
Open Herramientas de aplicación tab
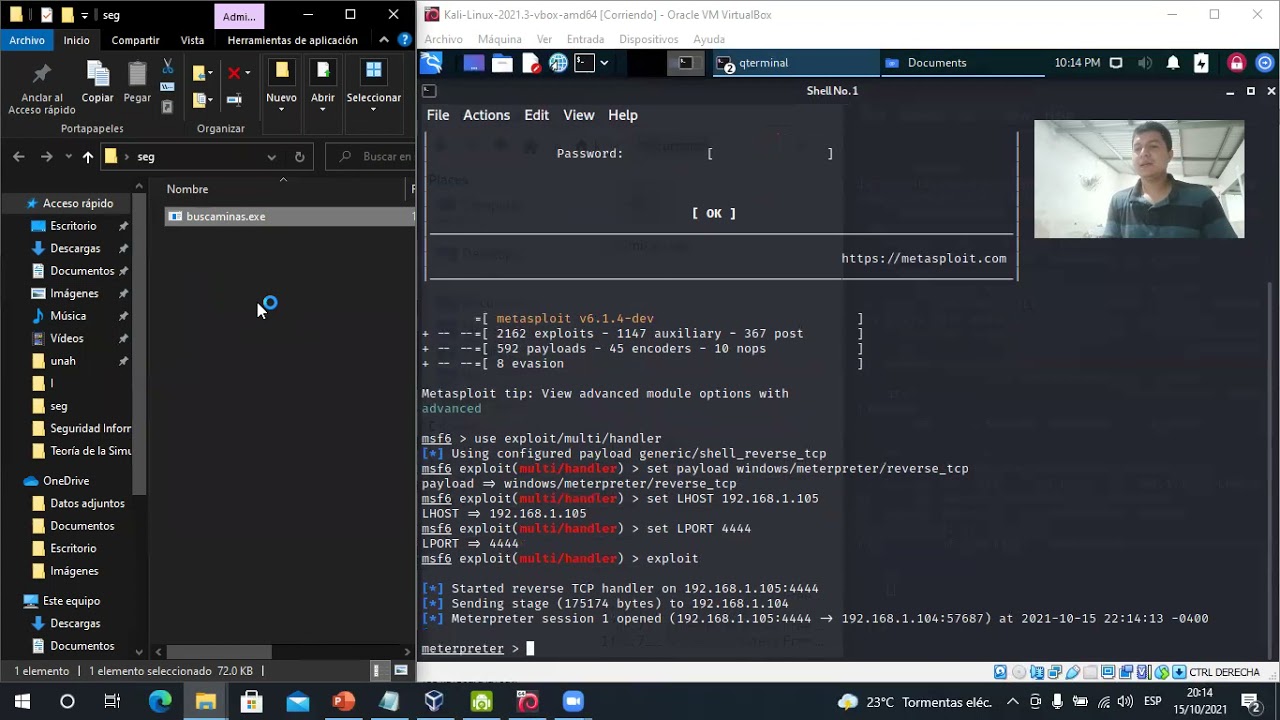point(292,40)
